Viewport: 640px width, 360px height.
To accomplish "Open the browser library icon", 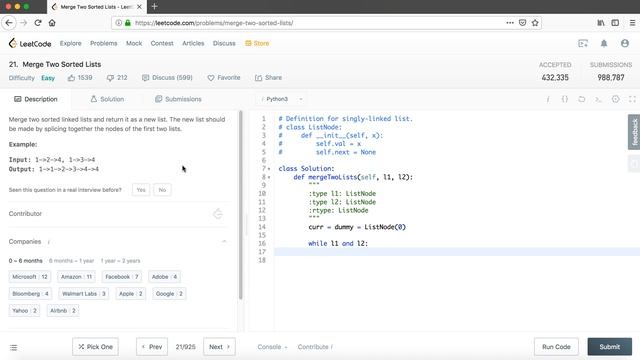I will [601, 23].
